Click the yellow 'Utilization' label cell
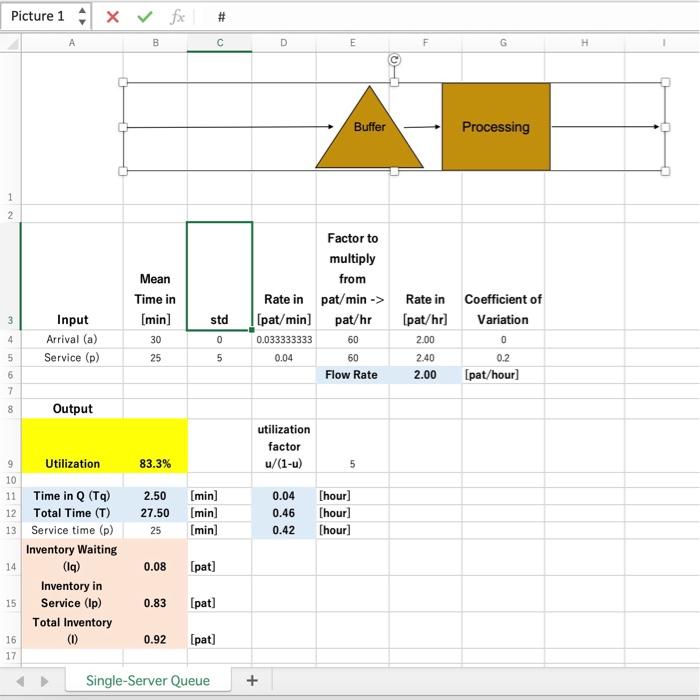The height and width of the screenshot is (700, 700). click(x=72, y=446)
